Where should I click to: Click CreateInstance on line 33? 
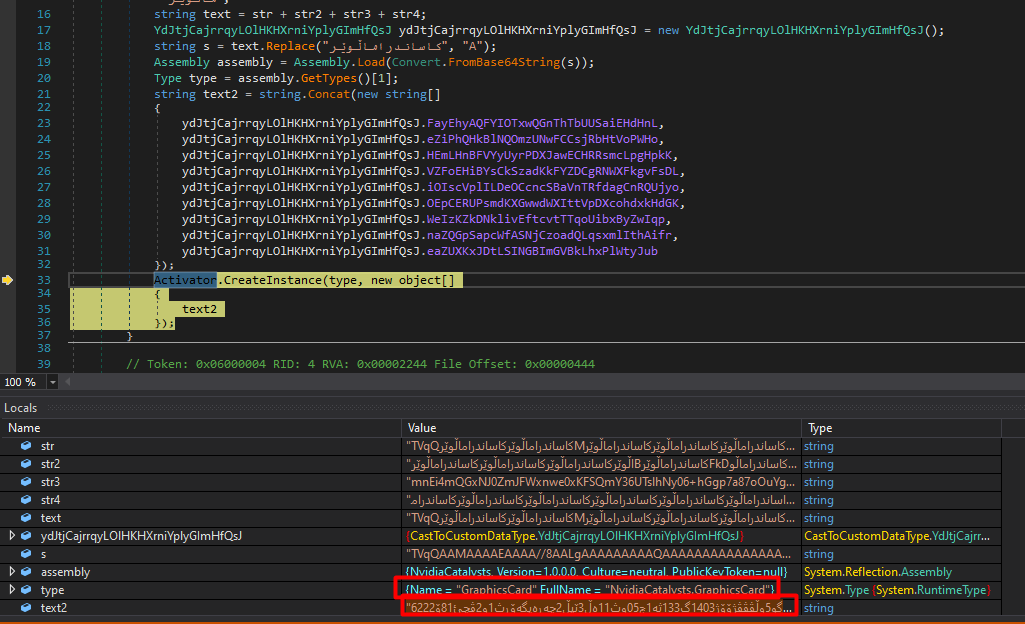pyautogui.click(x=272, y=280)
